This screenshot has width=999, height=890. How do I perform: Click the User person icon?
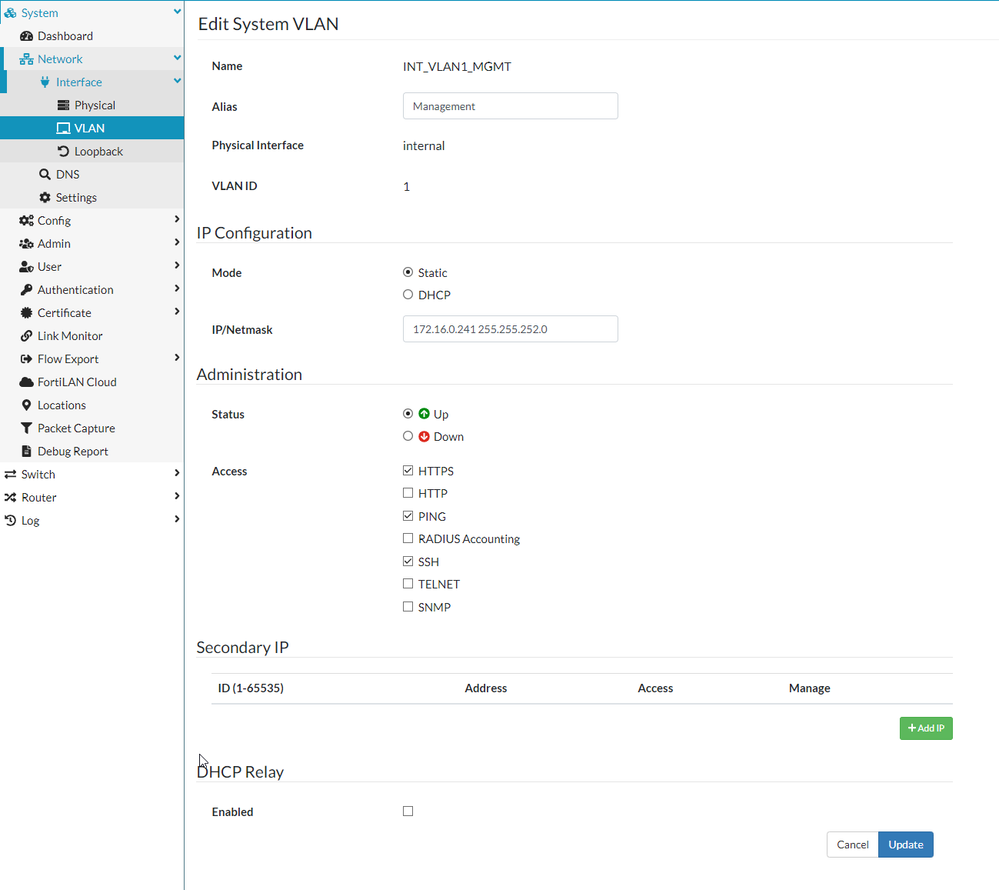tap(26, 267)
